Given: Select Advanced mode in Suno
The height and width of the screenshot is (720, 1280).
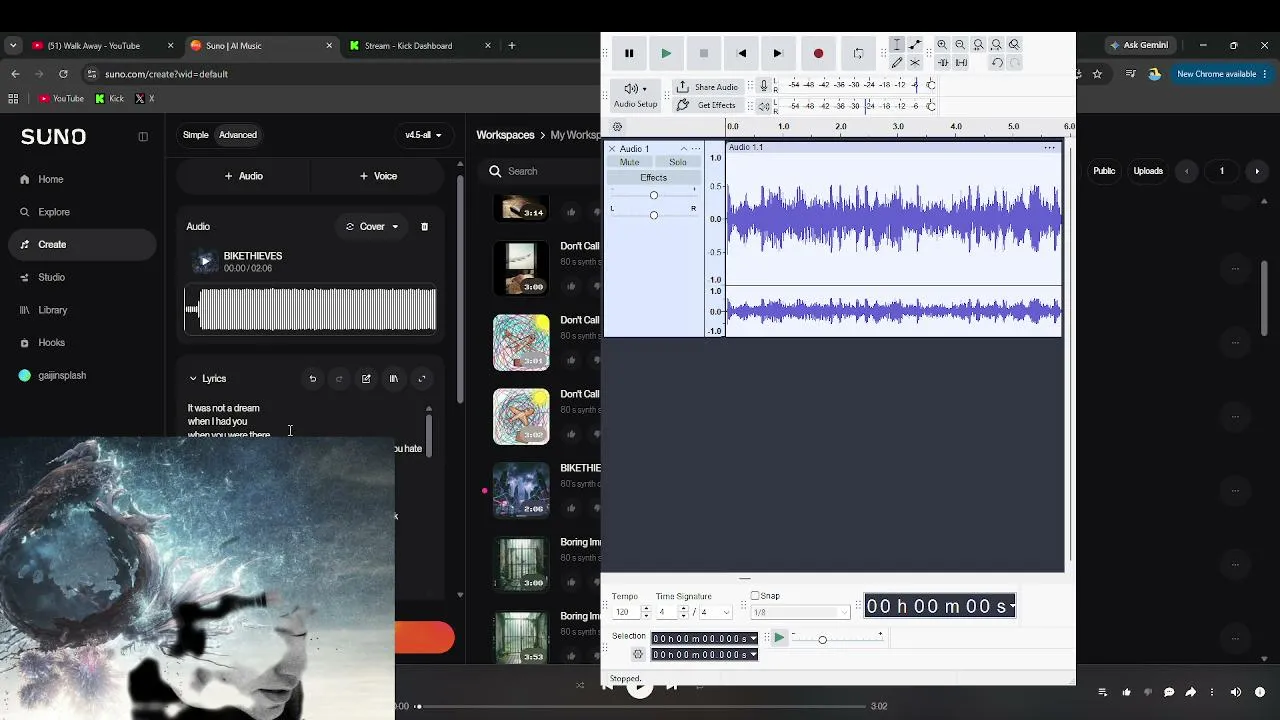Looking at the screenshot, I should pos(238,135).
